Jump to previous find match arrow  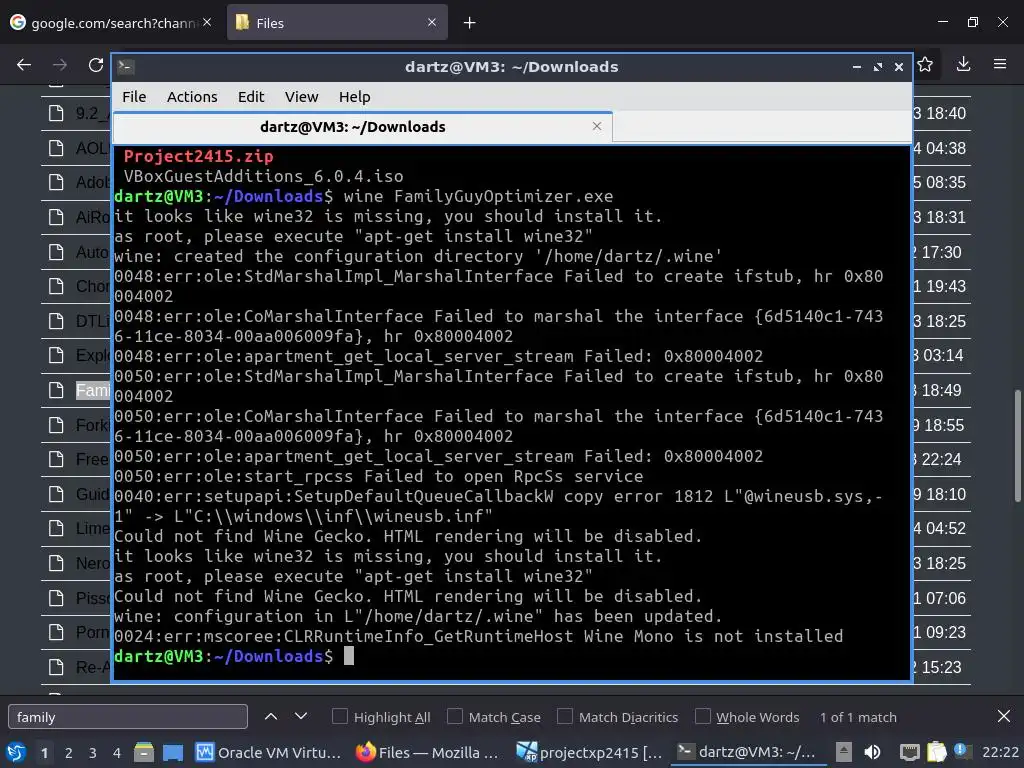(x=271, y=716)
